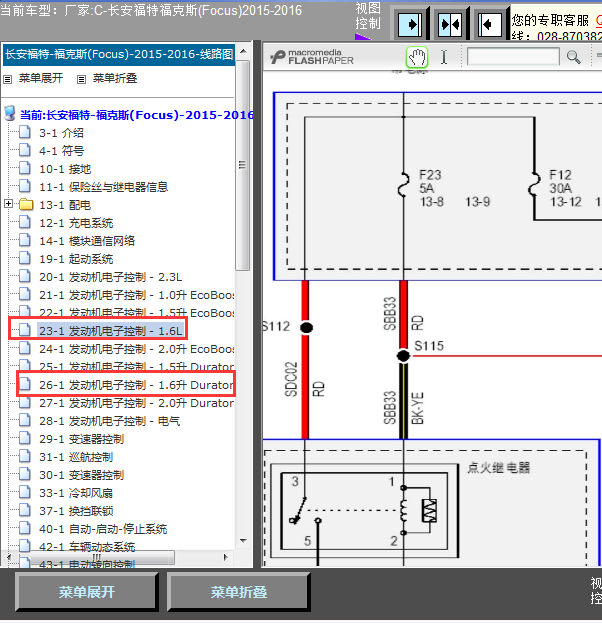
Task: Click the view control right-arrow panel button
Action: [410, 24]
